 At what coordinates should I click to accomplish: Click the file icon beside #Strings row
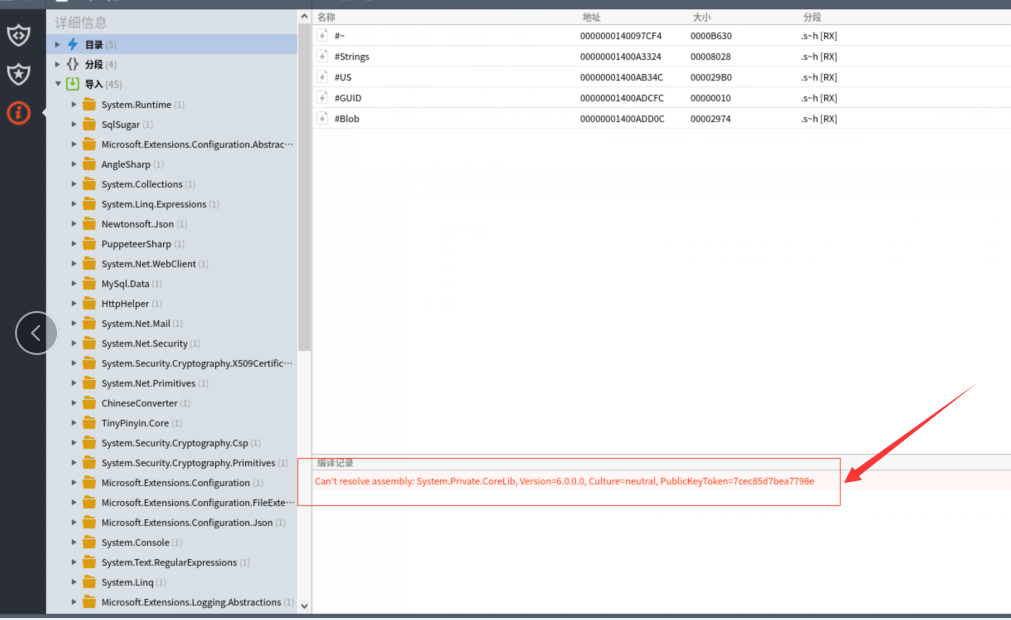(323, 57)
